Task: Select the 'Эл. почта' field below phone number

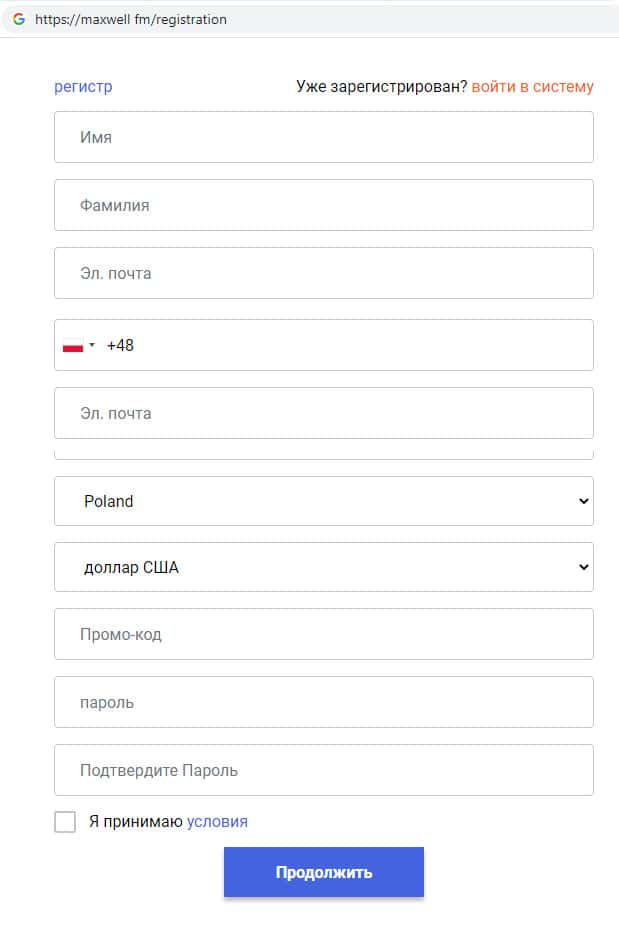Action: click(323, 413)
